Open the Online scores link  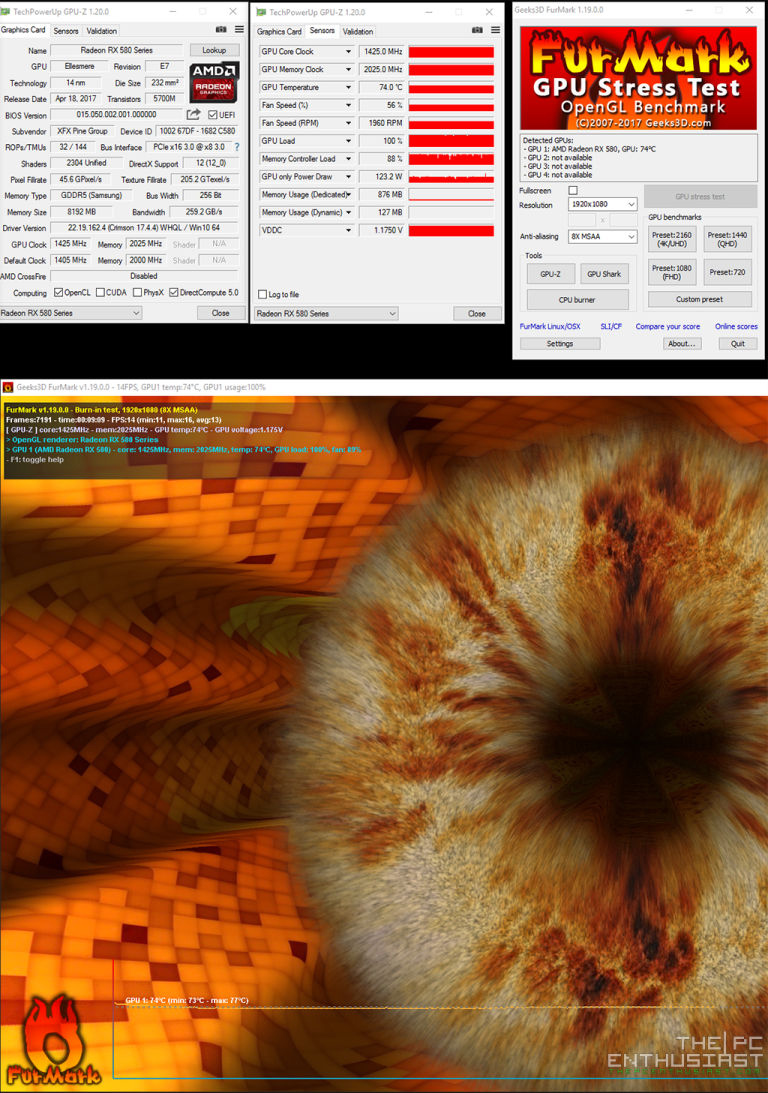coord(736,326)
